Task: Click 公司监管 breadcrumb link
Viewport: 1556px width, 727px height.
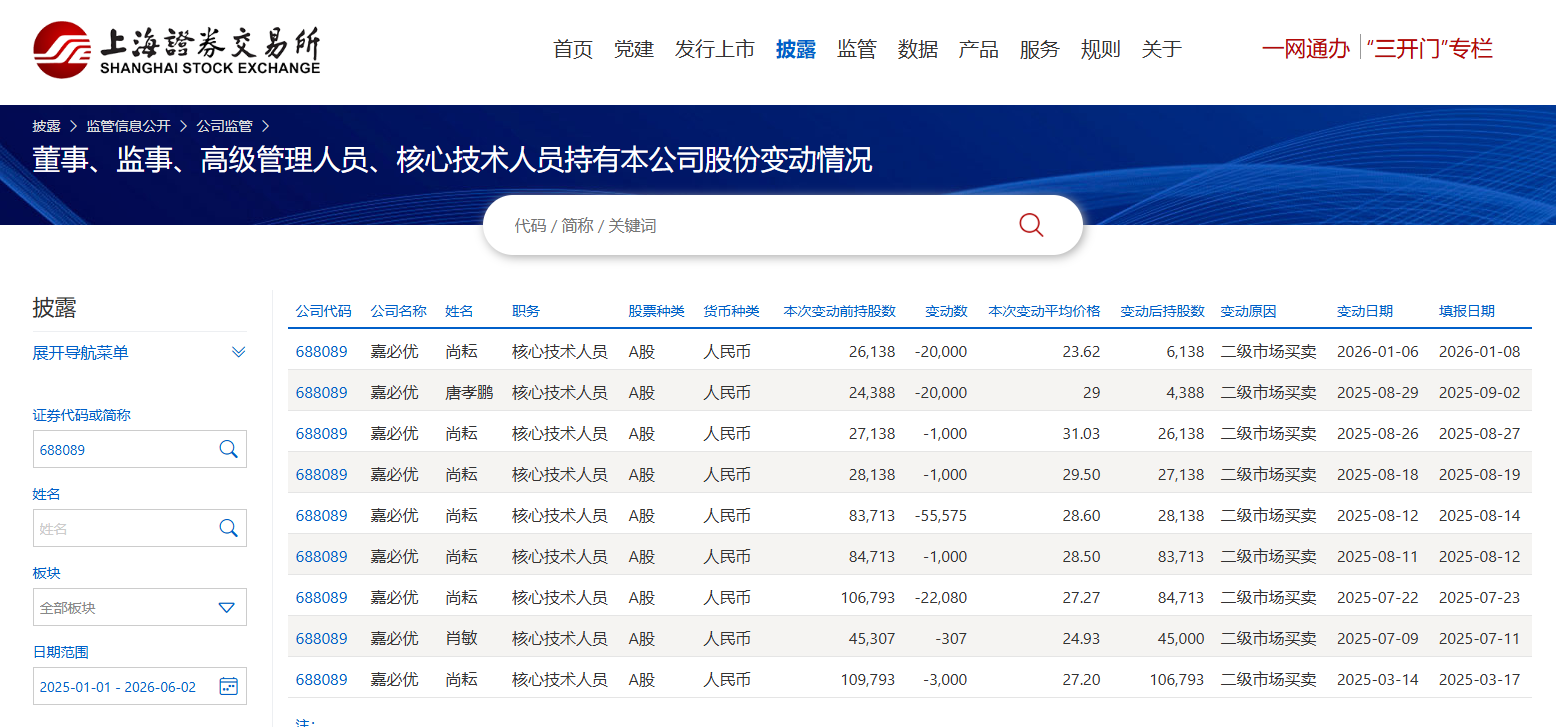Action: (224, 126)
